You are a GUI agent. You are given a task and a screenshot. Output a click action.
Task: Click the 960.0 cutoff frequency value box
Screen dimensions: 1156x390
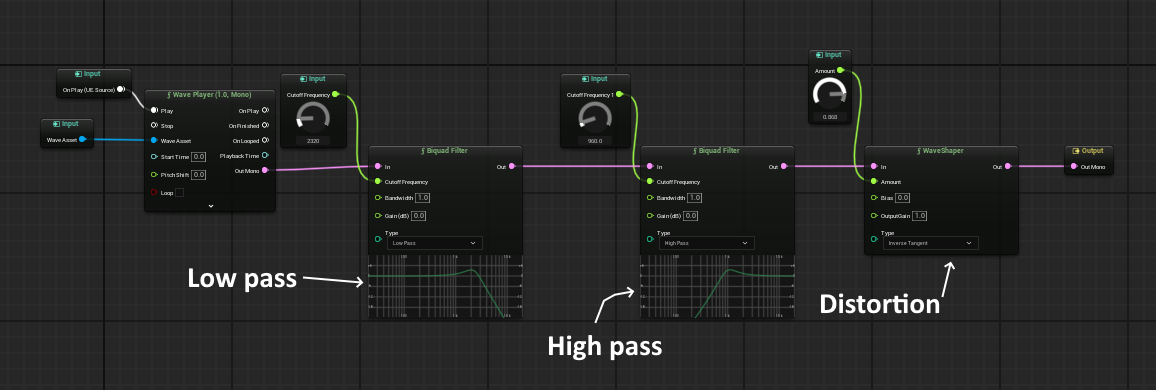(x=596, y=140)
